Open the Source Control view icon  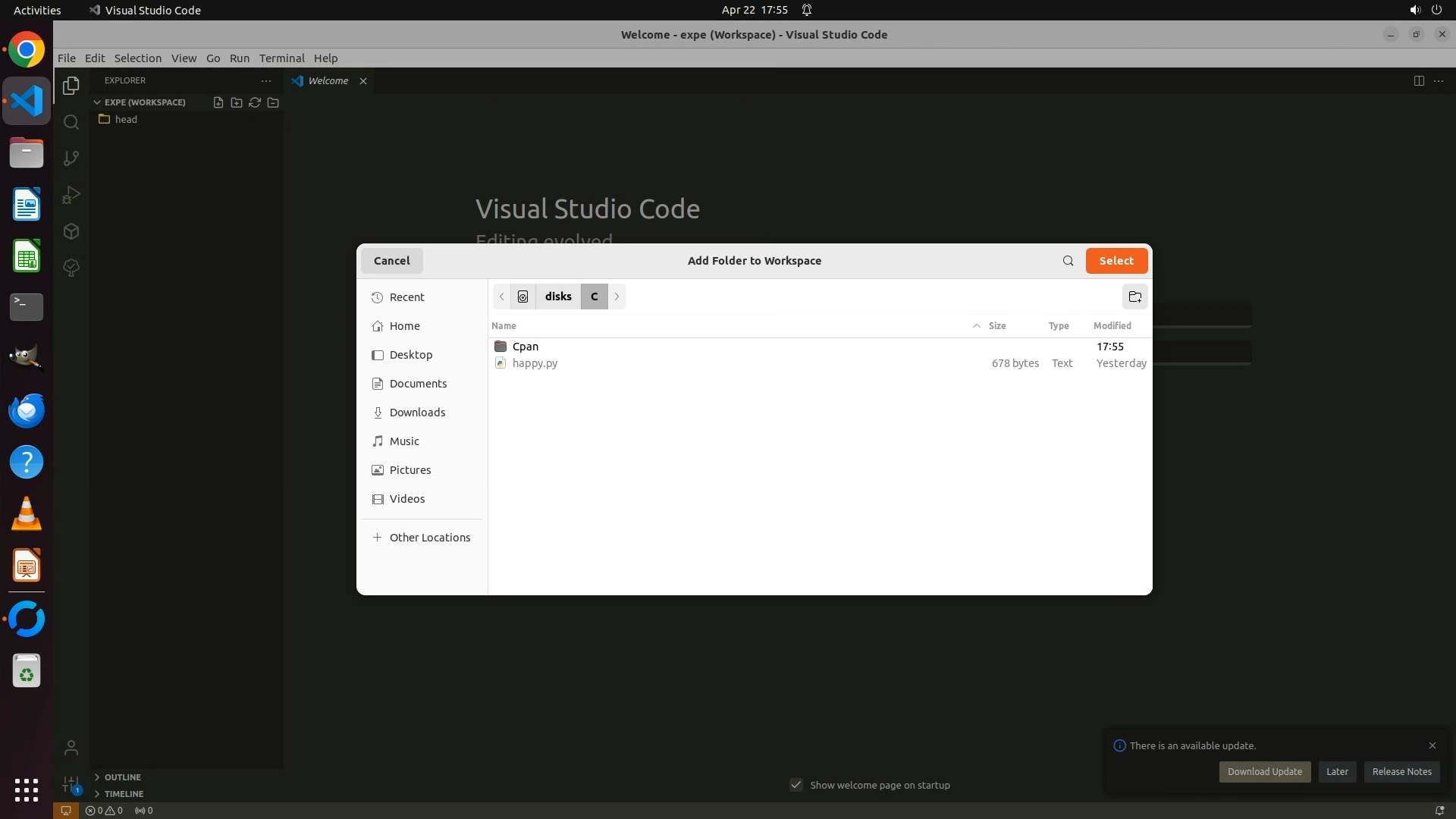(71, 158)
